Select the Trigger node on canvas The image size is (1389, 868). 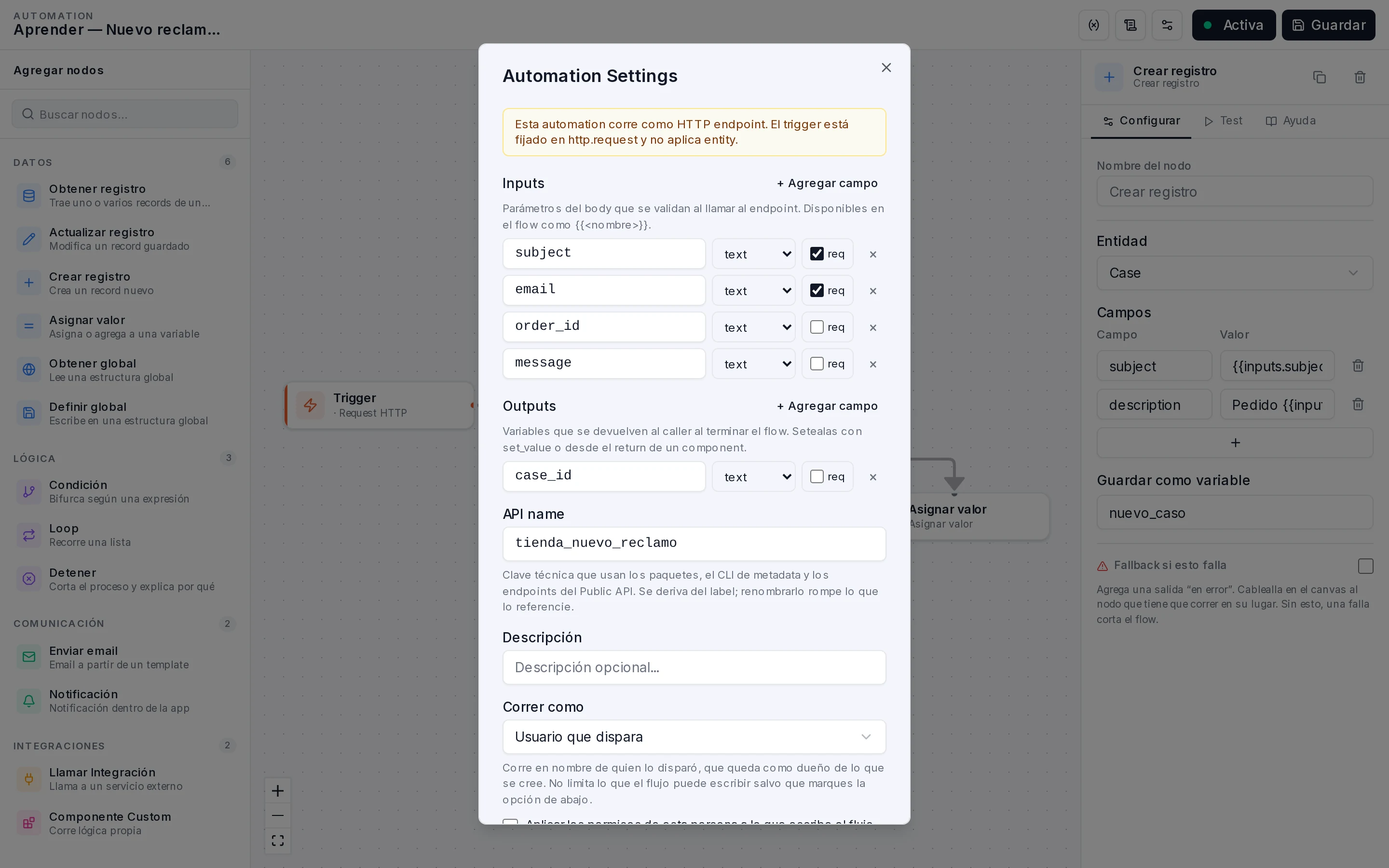380,405
